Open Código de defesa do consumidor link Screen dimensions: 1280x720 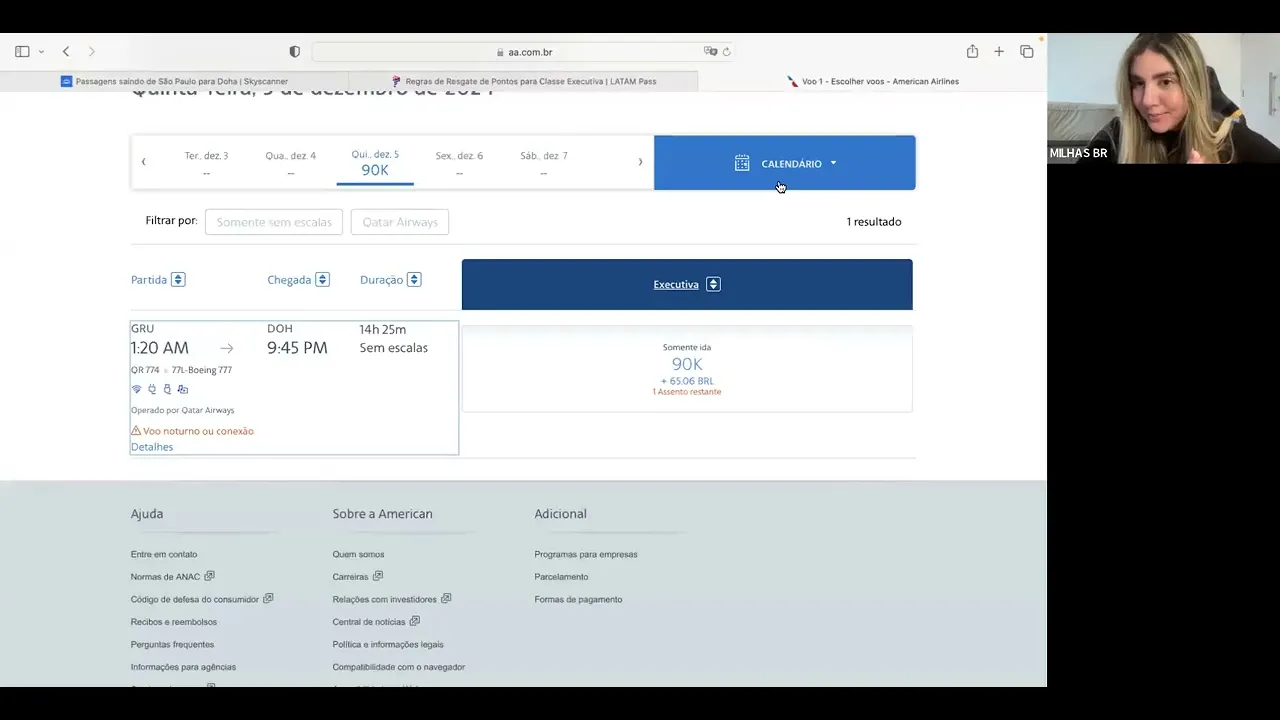coord(202,600)
